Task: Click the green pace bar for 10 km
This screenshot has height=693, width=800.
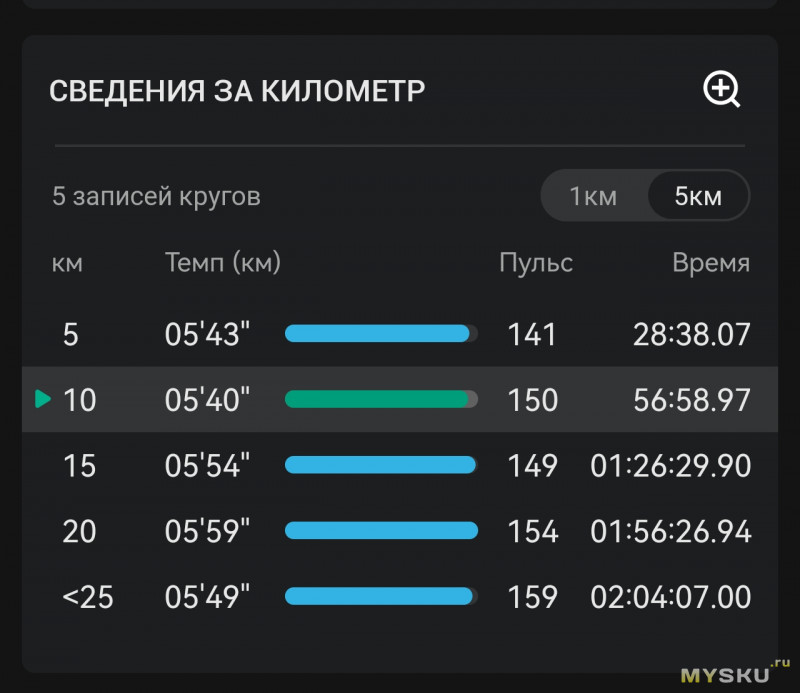Action: [381, 399]
